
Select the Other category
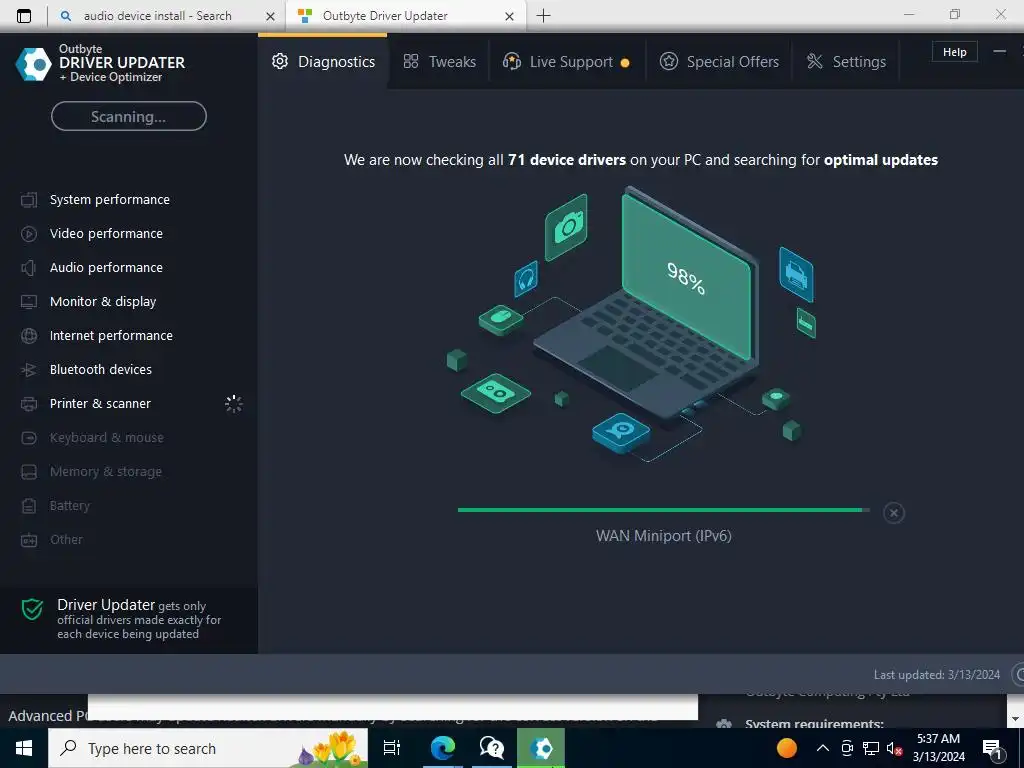coord(66,539)
